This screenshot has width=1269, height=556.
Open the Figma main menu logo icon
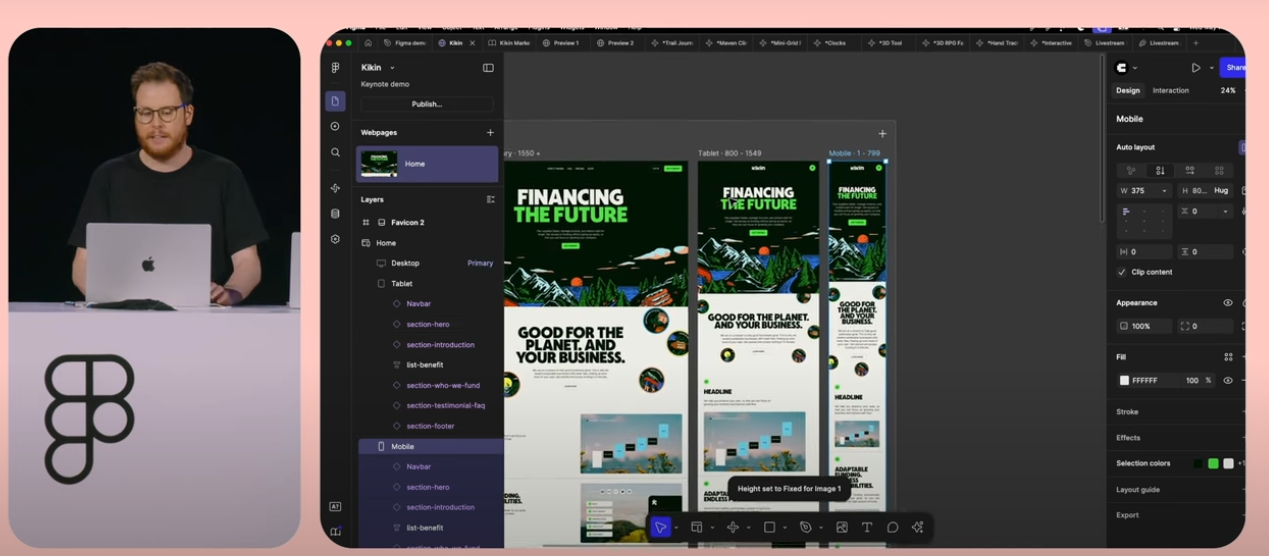[x=335, y=68]
